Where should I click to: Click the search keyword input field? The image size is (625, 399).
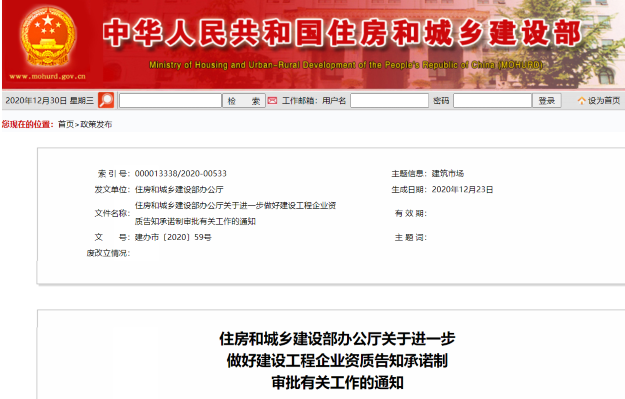pyautogui.click(x=170, y=100)
